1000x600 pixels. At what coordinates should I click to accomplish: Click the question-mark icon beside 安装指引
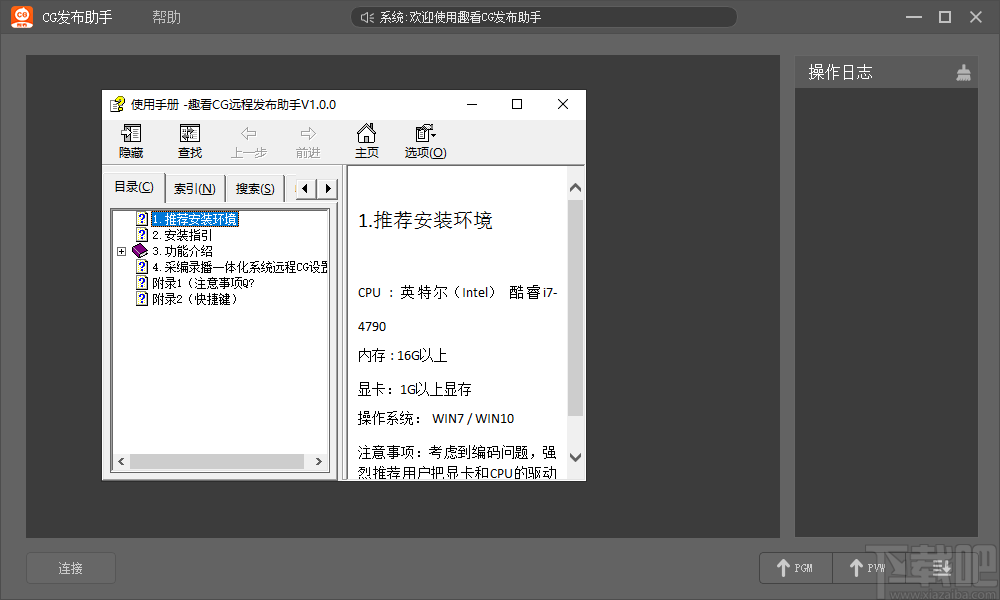click(142, 235)
